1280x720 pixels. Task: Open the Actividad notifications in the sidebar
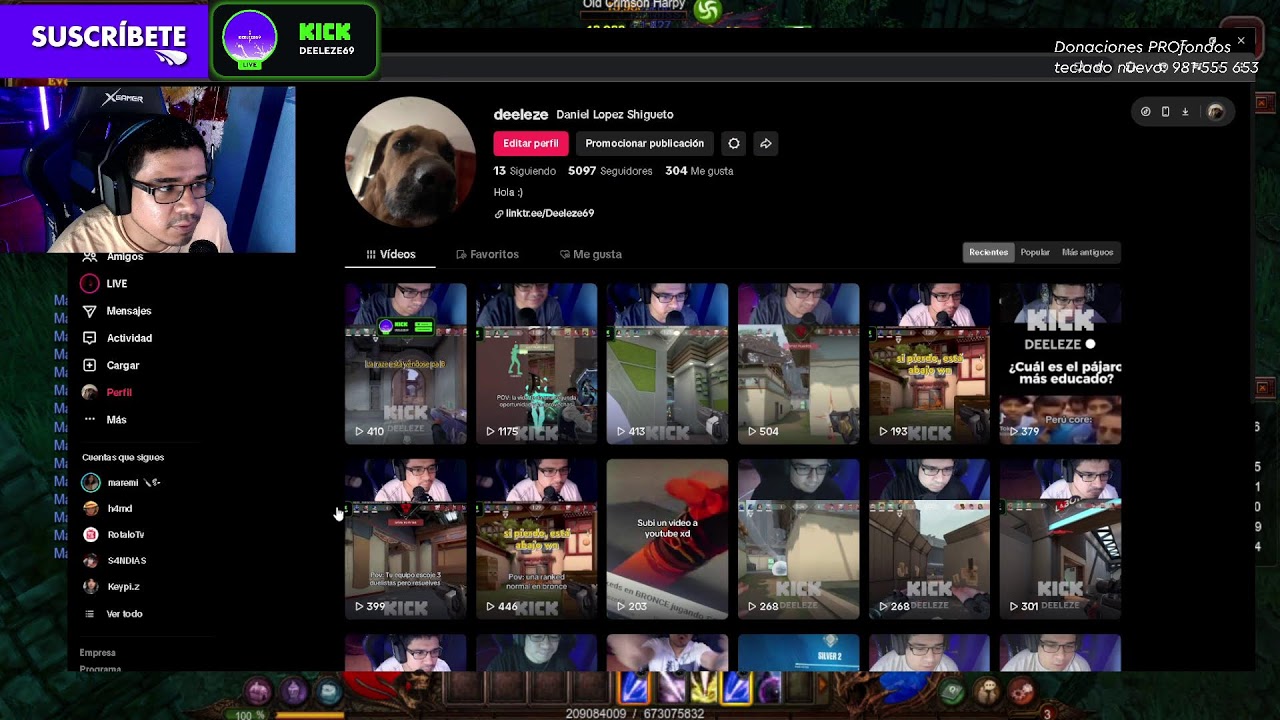point(117,338)
